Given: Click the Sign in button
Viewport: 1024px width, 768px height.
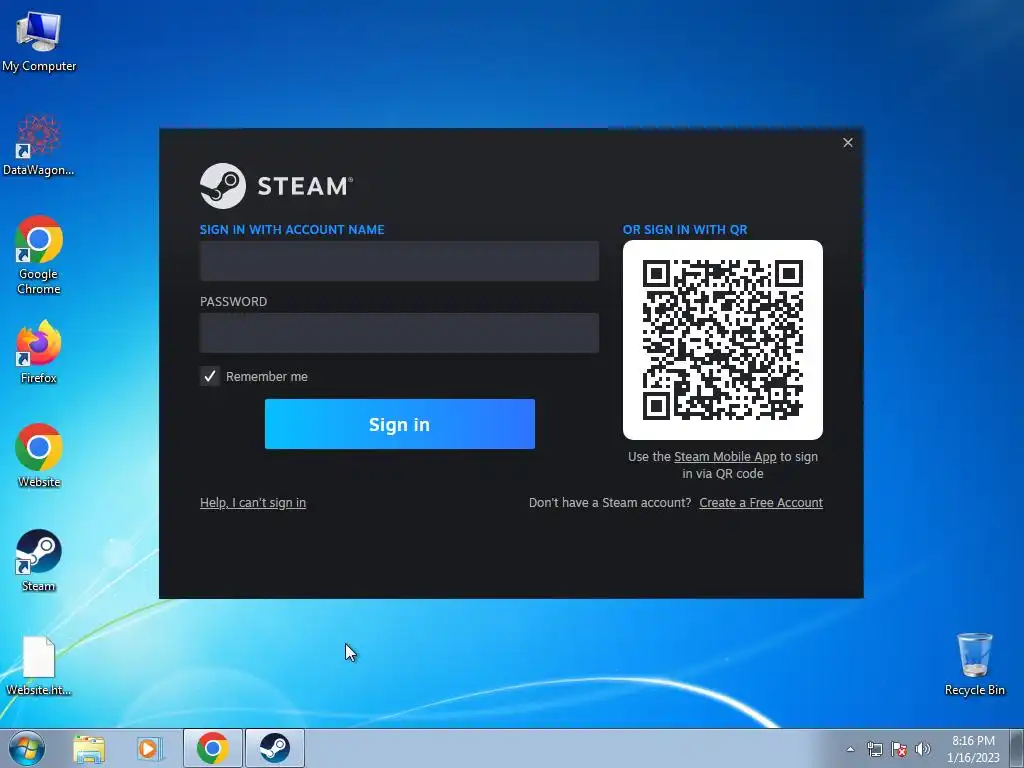Looking at the screenshot, I should pyautogui.click(x=400, y=424).
